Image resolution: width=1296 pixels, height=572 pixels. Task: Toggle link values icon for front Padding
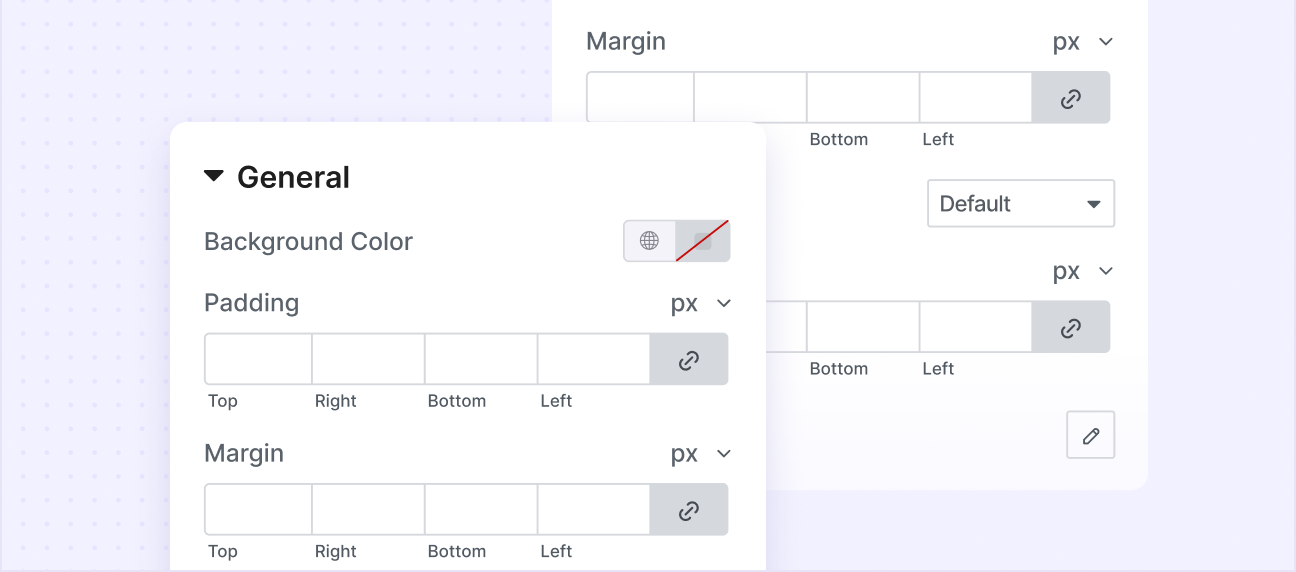tap(689, 360)
